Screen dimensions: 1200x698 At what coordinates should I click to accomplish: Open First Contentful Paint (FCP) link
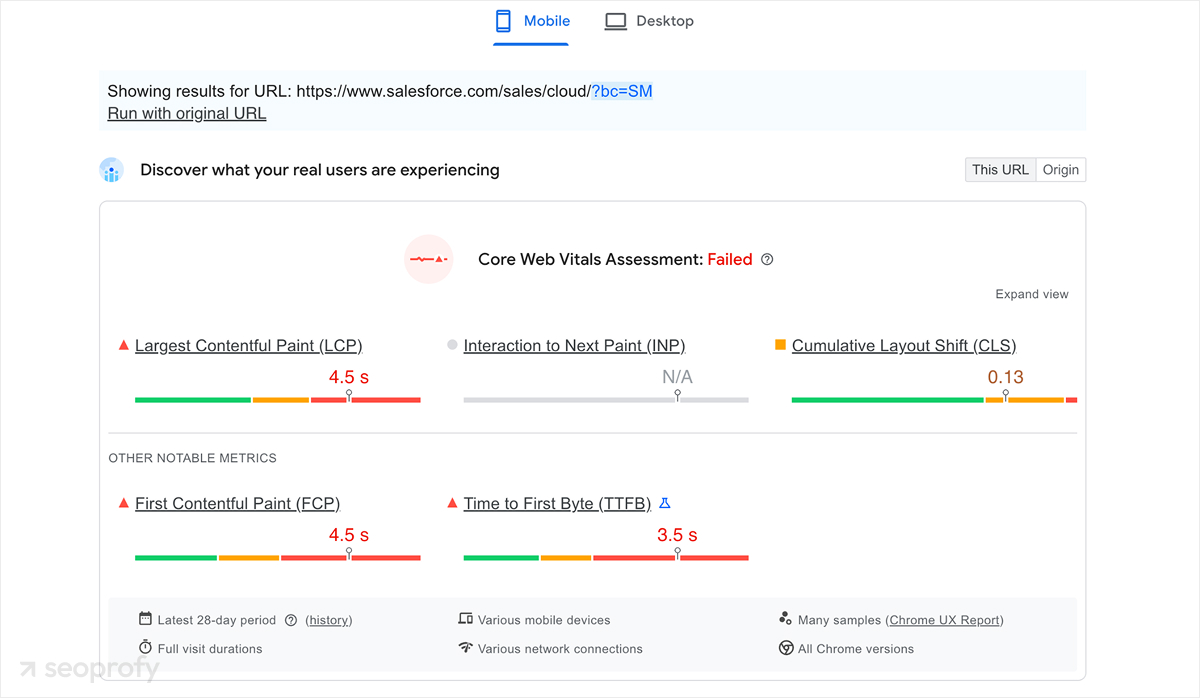237,504
